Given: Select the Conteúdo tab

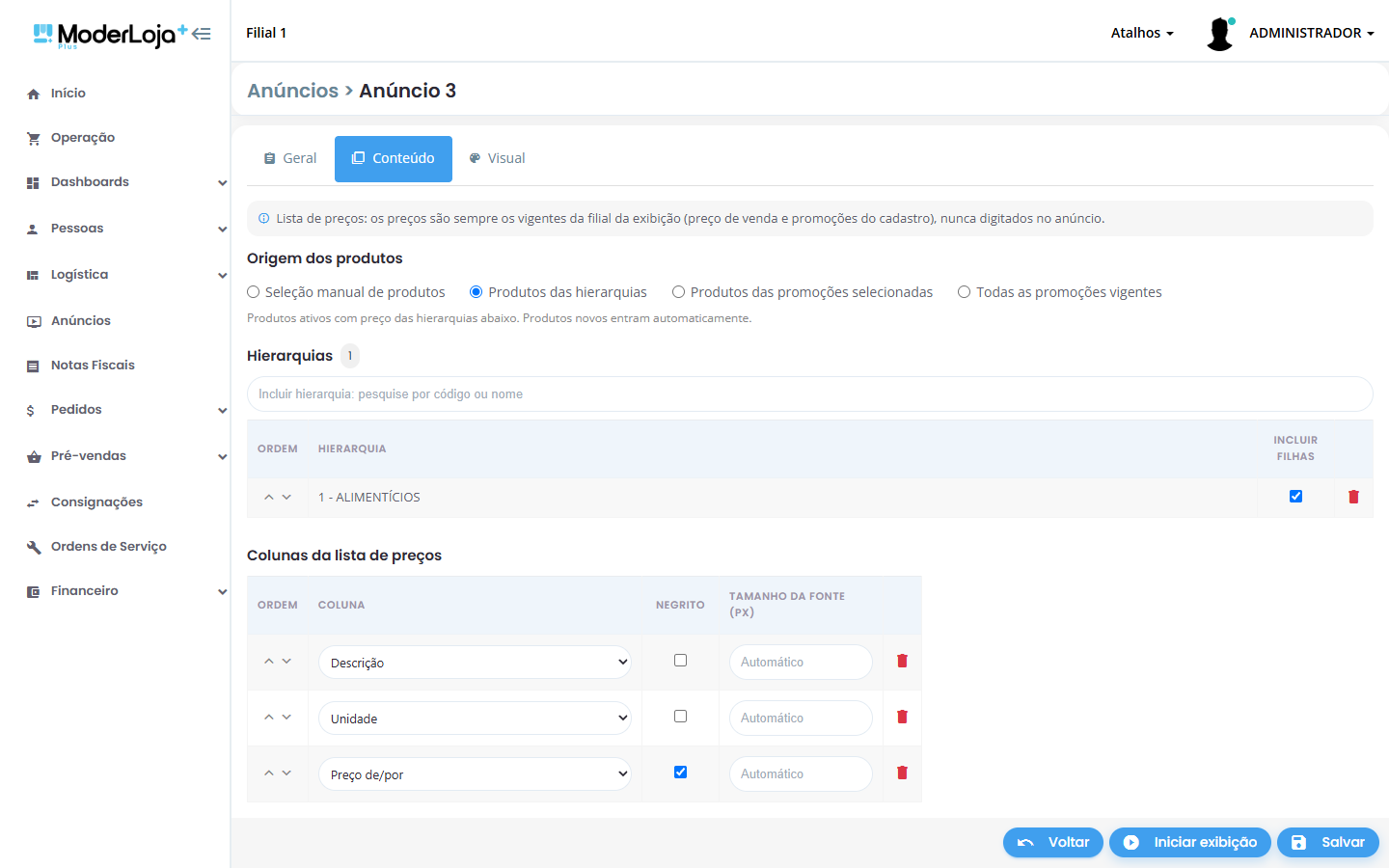Looking at the screenshot, I should pyautogui.click(x=394, y=159).
